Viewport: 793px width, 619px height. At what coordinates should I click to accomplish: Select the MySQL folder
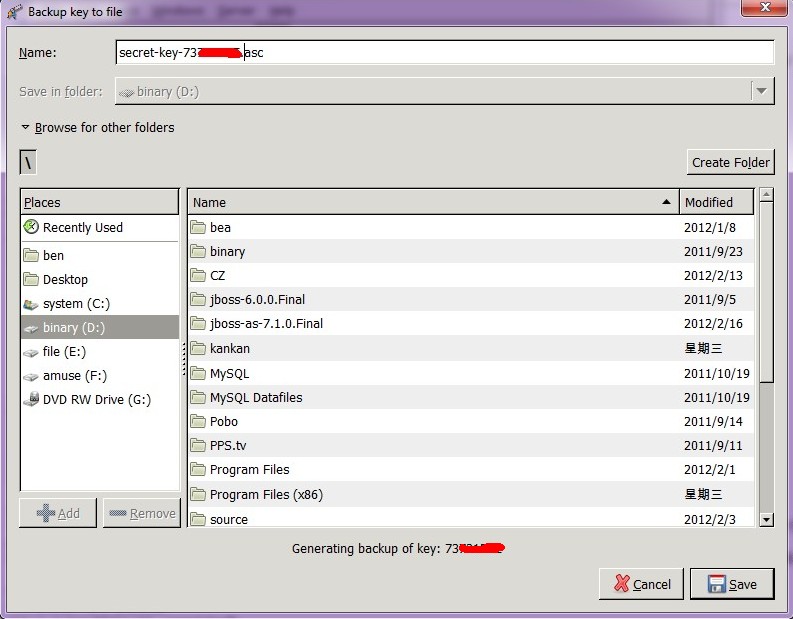[471, 373]
